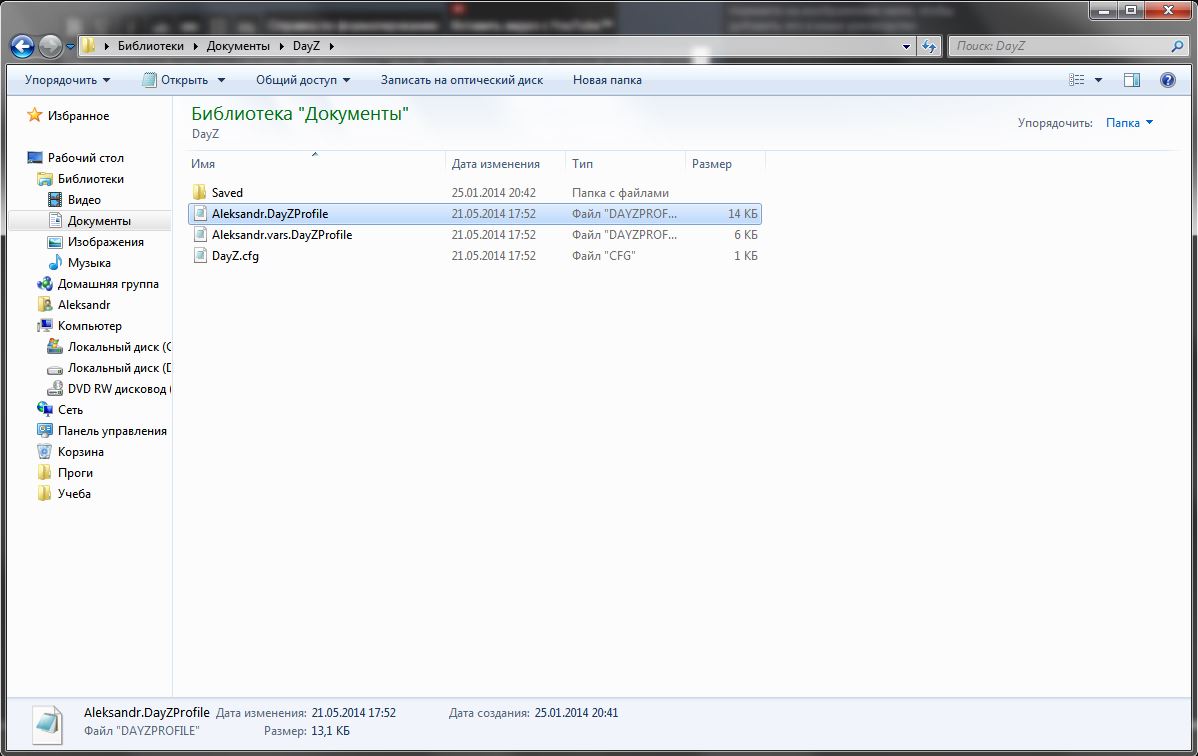
Task: Click '25.01.2014 20:42' date of Saved folder
Action: pyautogui.click(x=494, y=193)
